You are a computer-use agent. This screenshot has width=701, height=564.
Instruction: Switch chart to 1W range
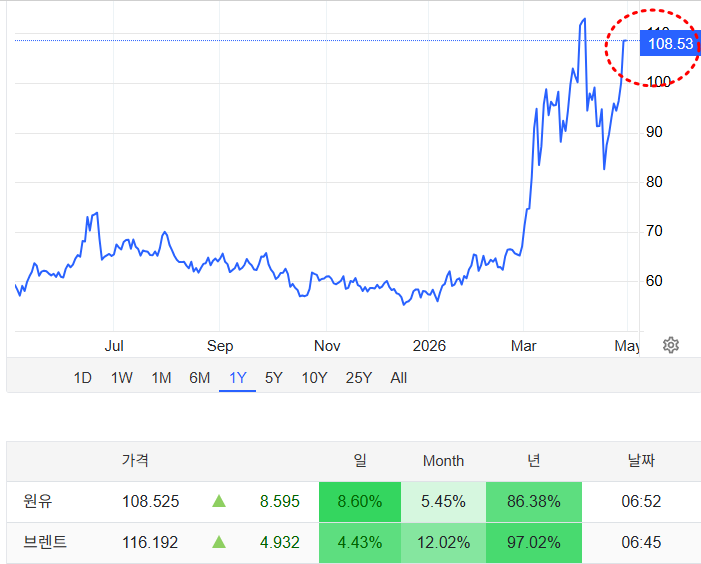[122, 378]
